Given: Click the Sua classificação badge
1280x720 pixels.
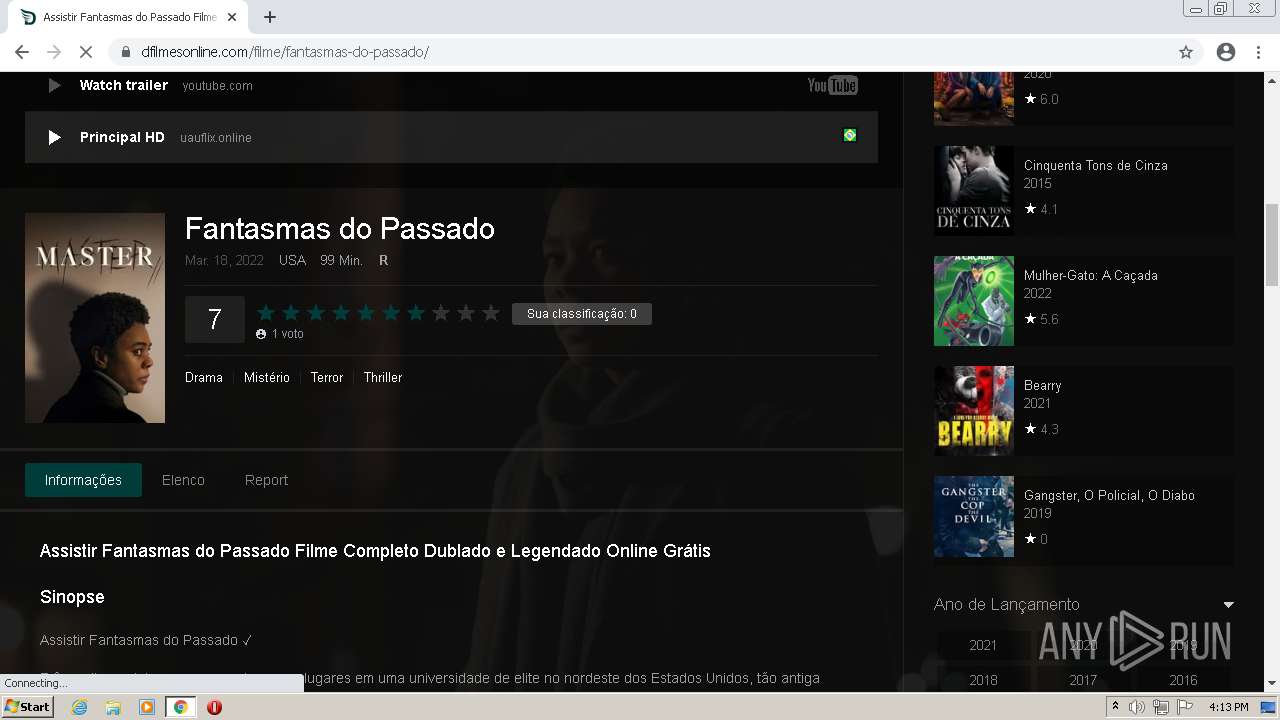Looking at the screenshot, I should click(582, 314).
